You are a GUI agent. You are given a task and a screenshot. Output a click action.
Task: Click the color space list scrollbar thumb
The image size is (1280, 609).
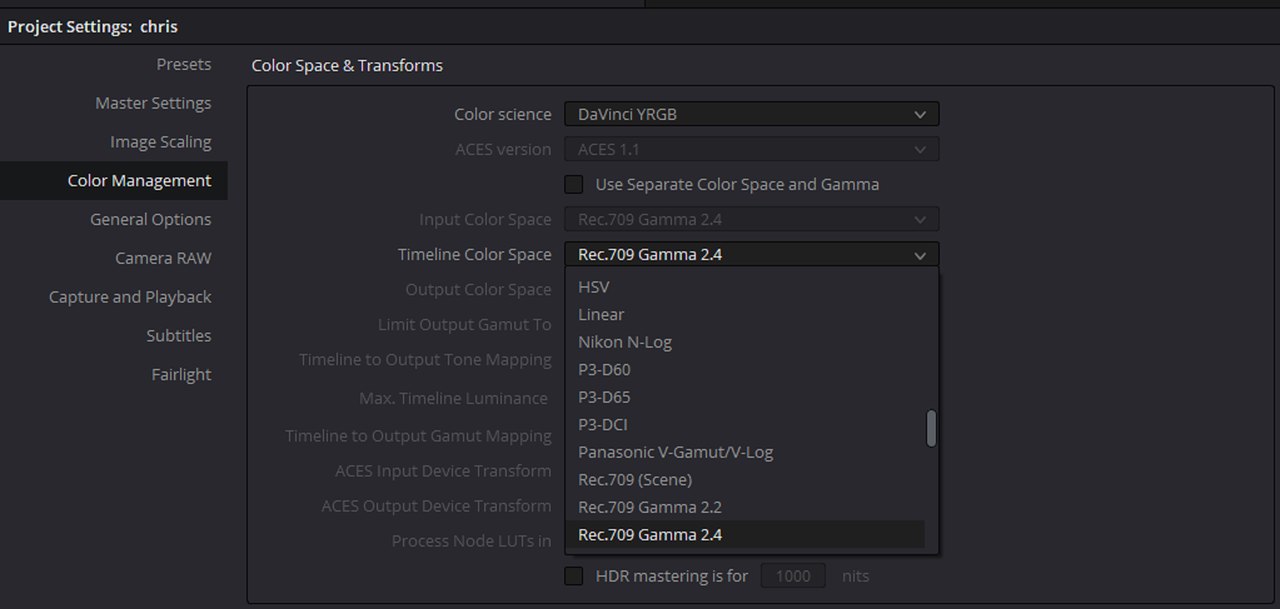point(932,428)
